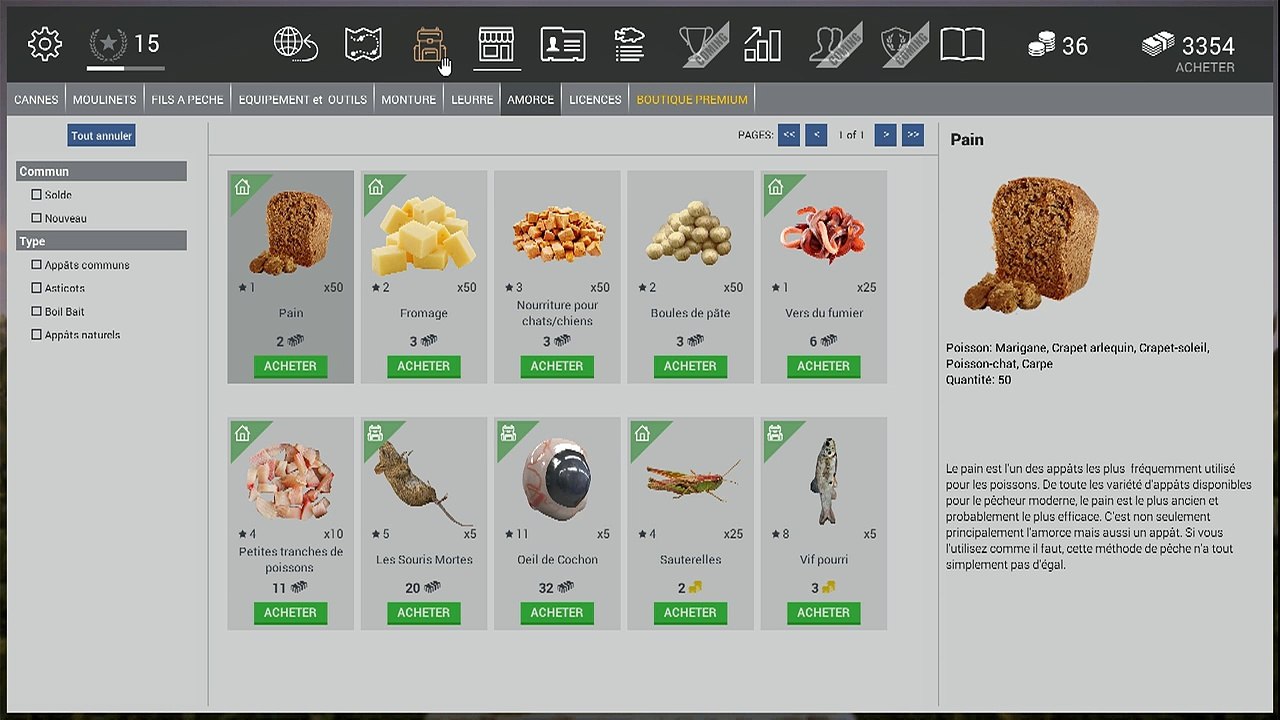
Task: Tick the Asticots type checkbox
Action: [x=36, y=288]
